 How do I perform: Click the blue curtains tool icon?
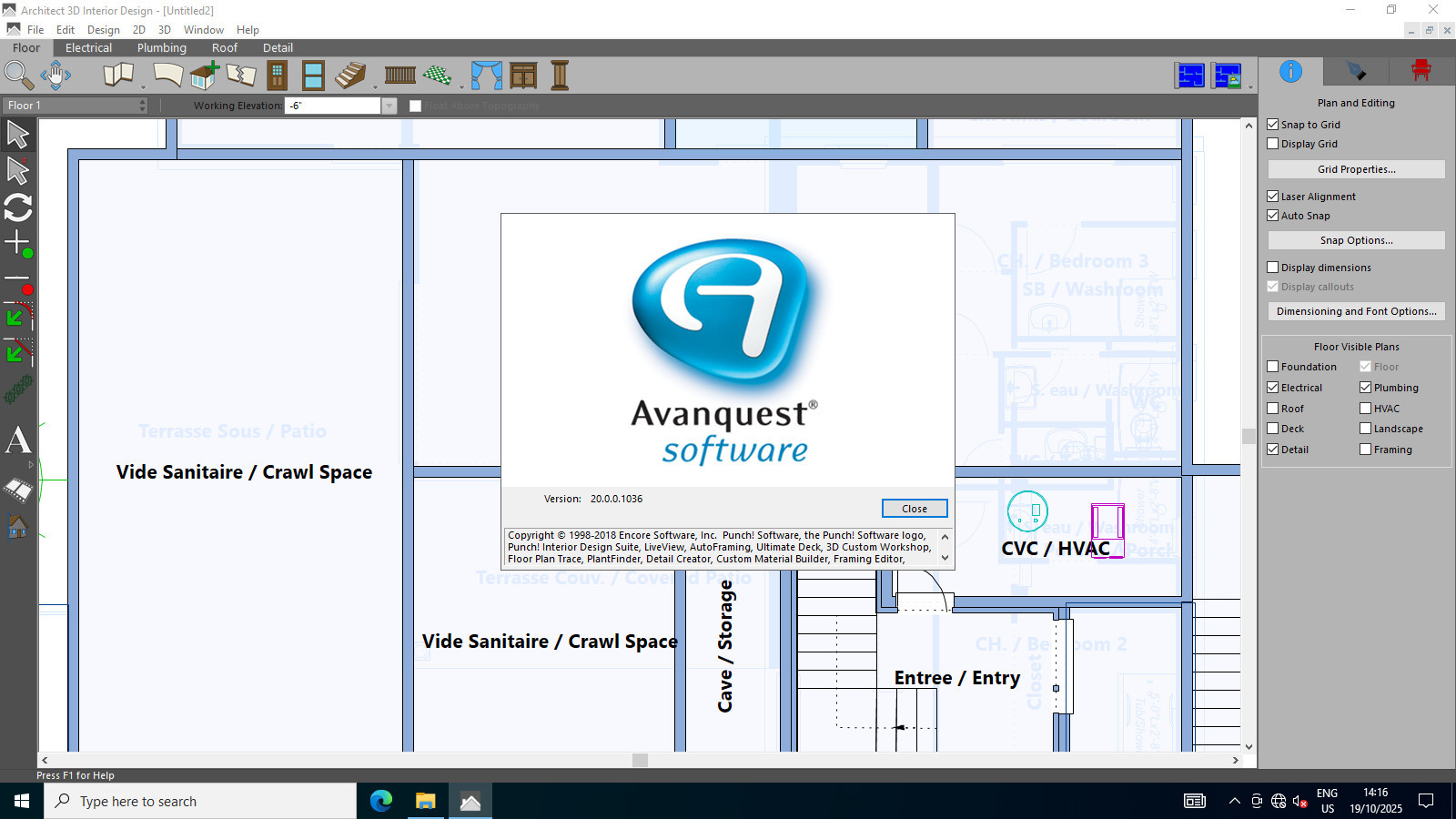[x=486, y=75]
